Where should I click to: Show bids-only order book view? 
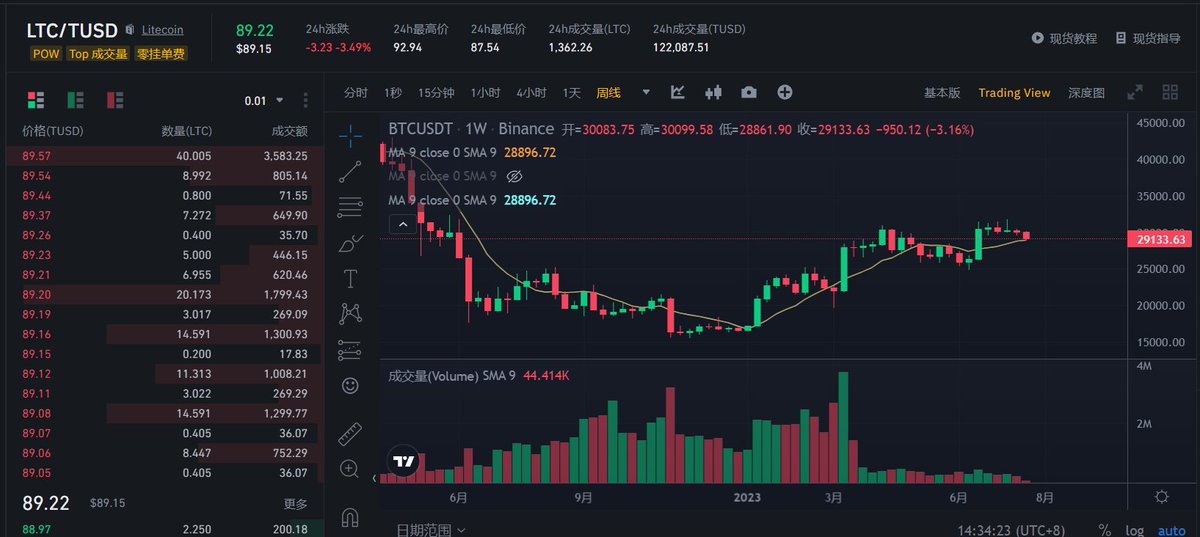coord(75,100)
